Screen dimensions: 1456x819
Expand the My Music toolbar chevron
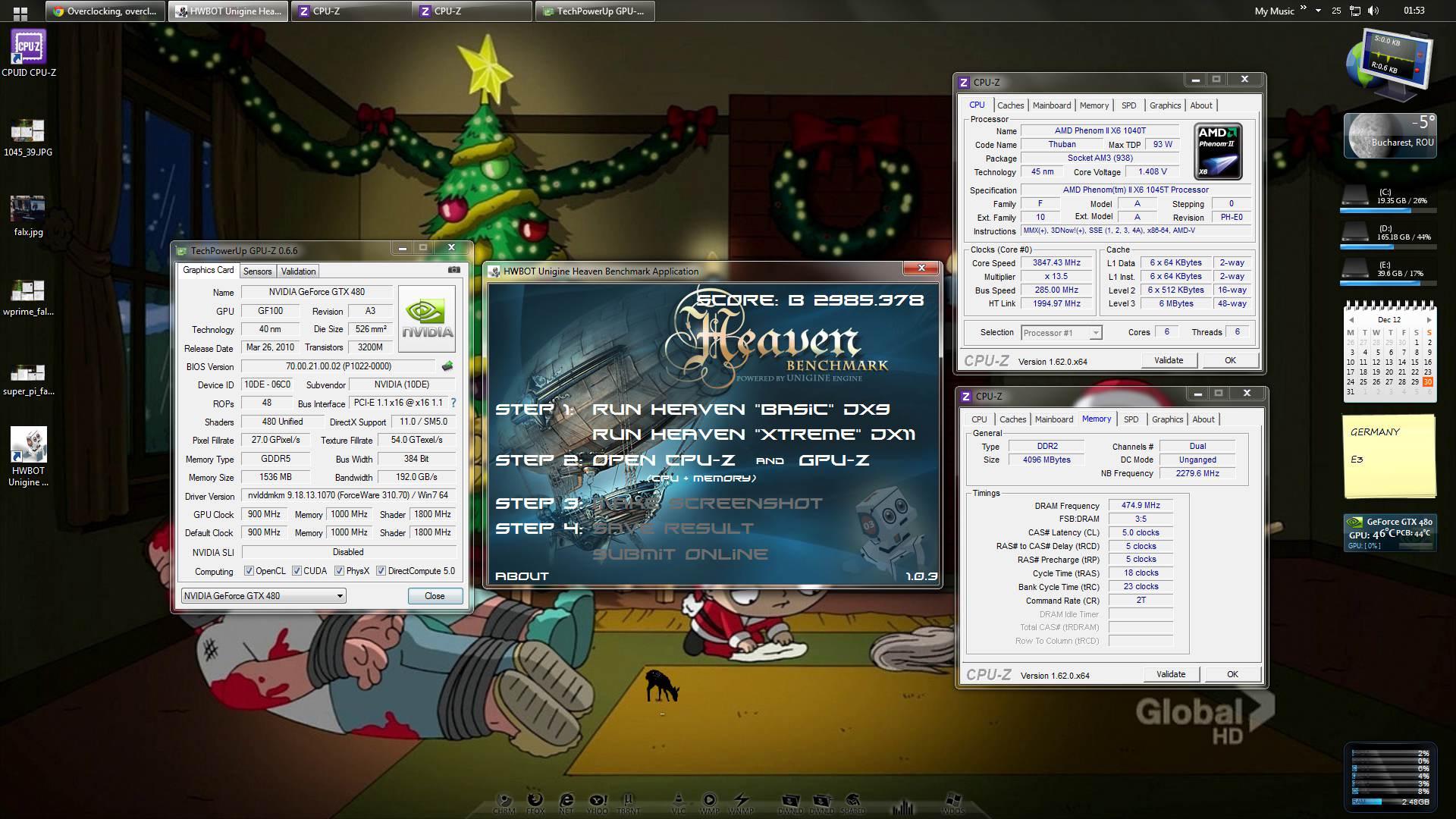pos(1304,8)
